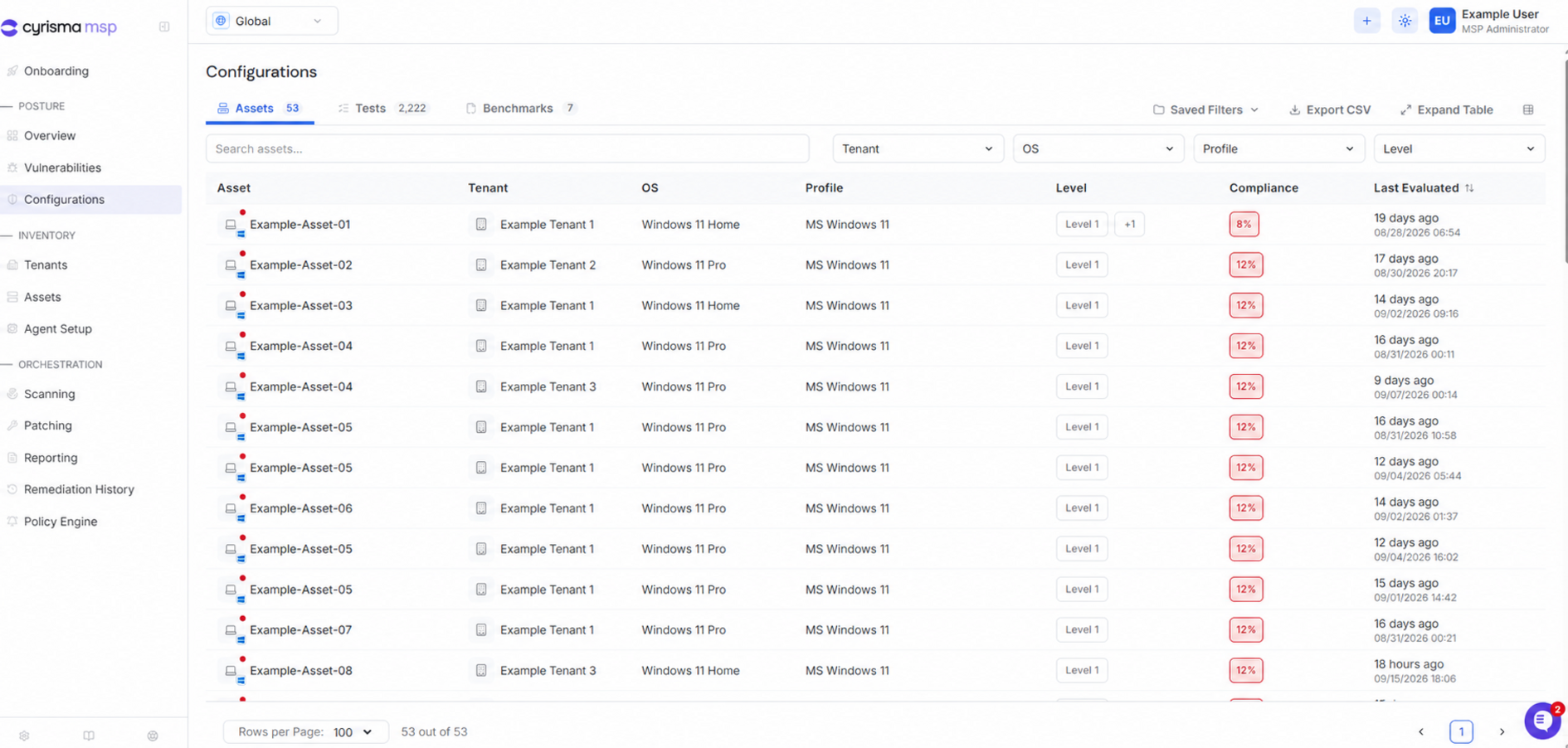Open Example-Asset-08 row
Image resolution: width=1568 pixels, height=748 pixels.
coord(875,671)
